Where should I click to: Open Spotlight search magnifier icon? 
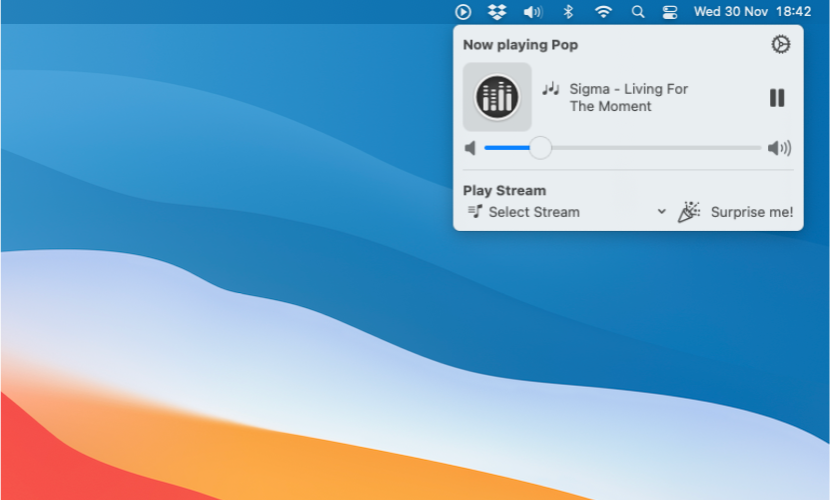coord(638,12)
